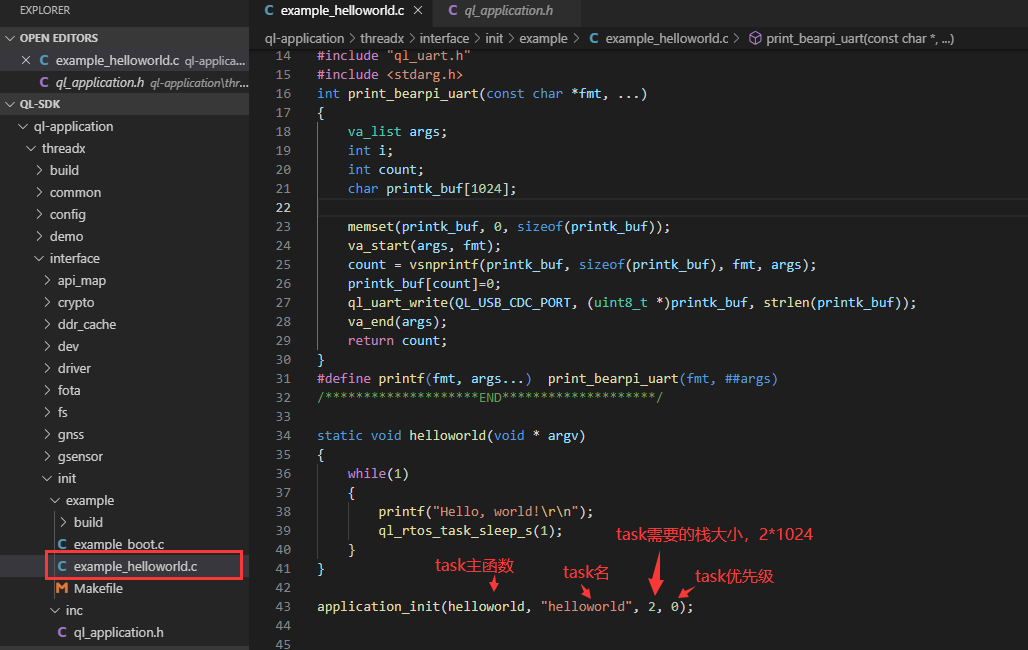Click the C file icon beside example_boot.c

click(62, 544)
